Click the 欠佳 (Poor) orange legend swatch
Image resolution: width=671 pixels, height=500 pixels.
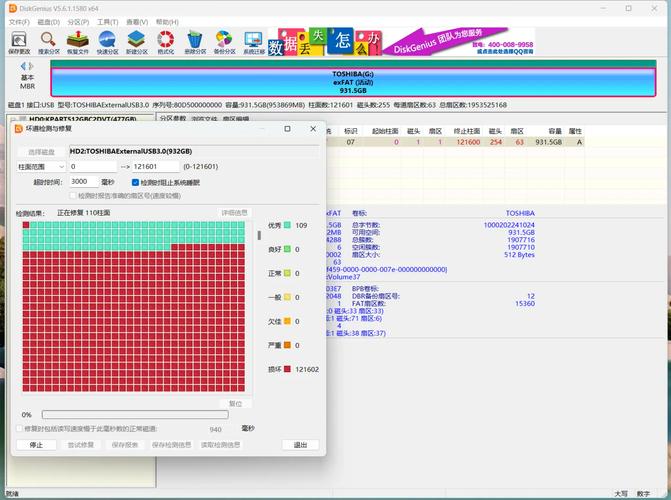(287, 321)
